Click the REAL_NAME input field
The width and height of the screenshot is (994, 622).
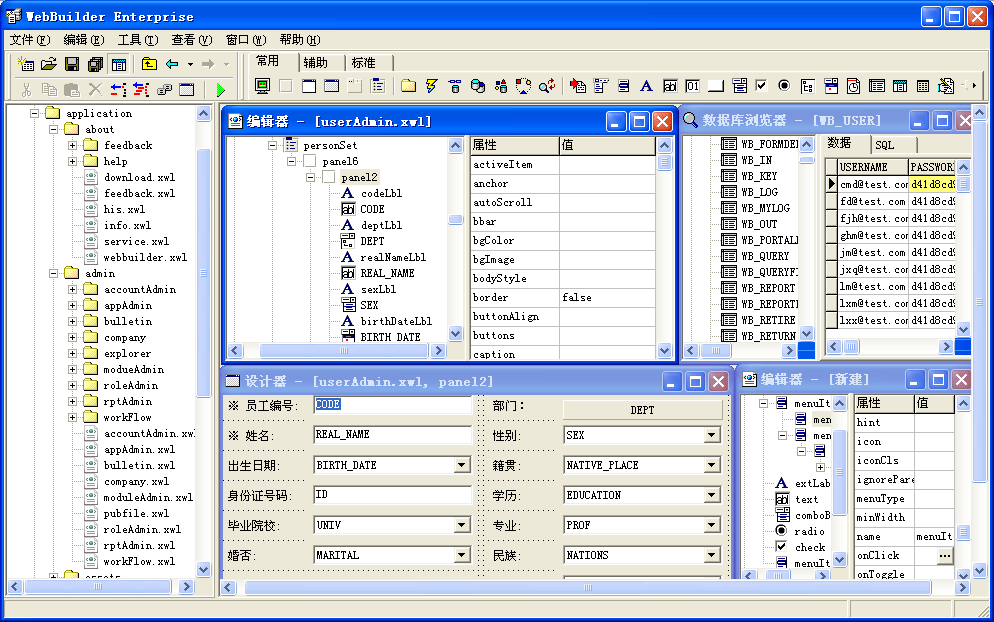pyautogui.click(x=392, y=434)
